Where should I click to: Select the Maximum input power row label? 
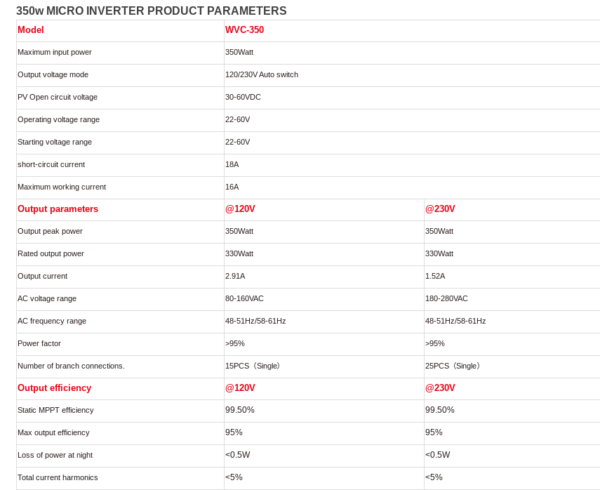coord(54,52)
